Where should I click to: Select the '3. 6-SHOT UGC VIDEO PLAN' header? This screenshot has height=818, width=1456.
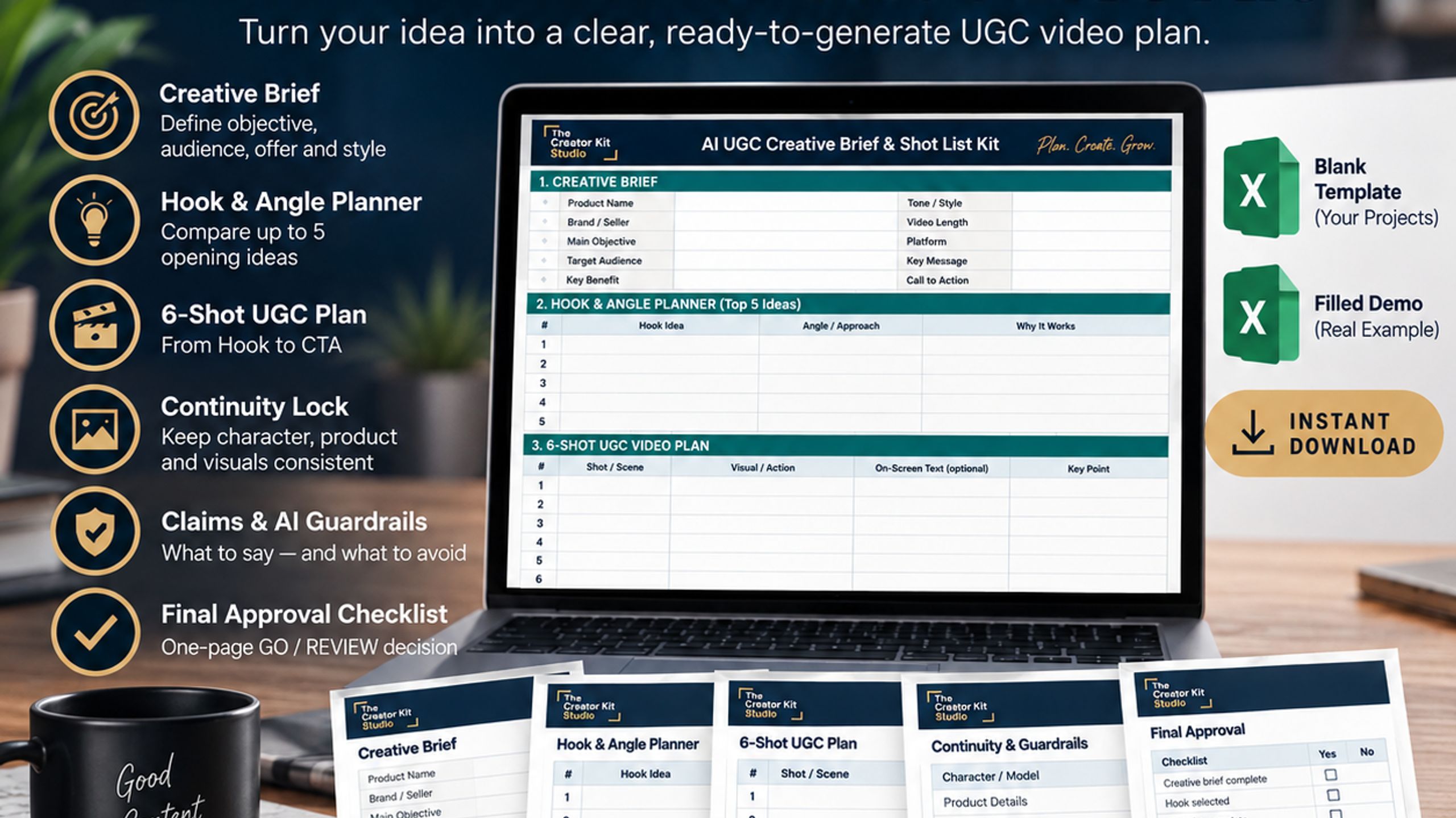coord(846,445)
